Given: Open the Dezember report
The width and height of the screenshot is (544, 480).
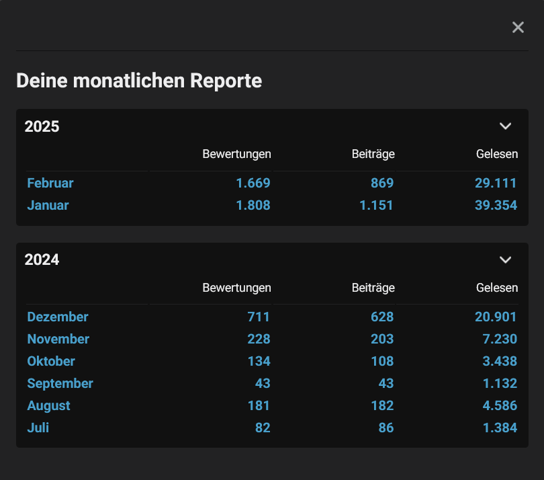Looking at the screenshot, I should point(58,317).
